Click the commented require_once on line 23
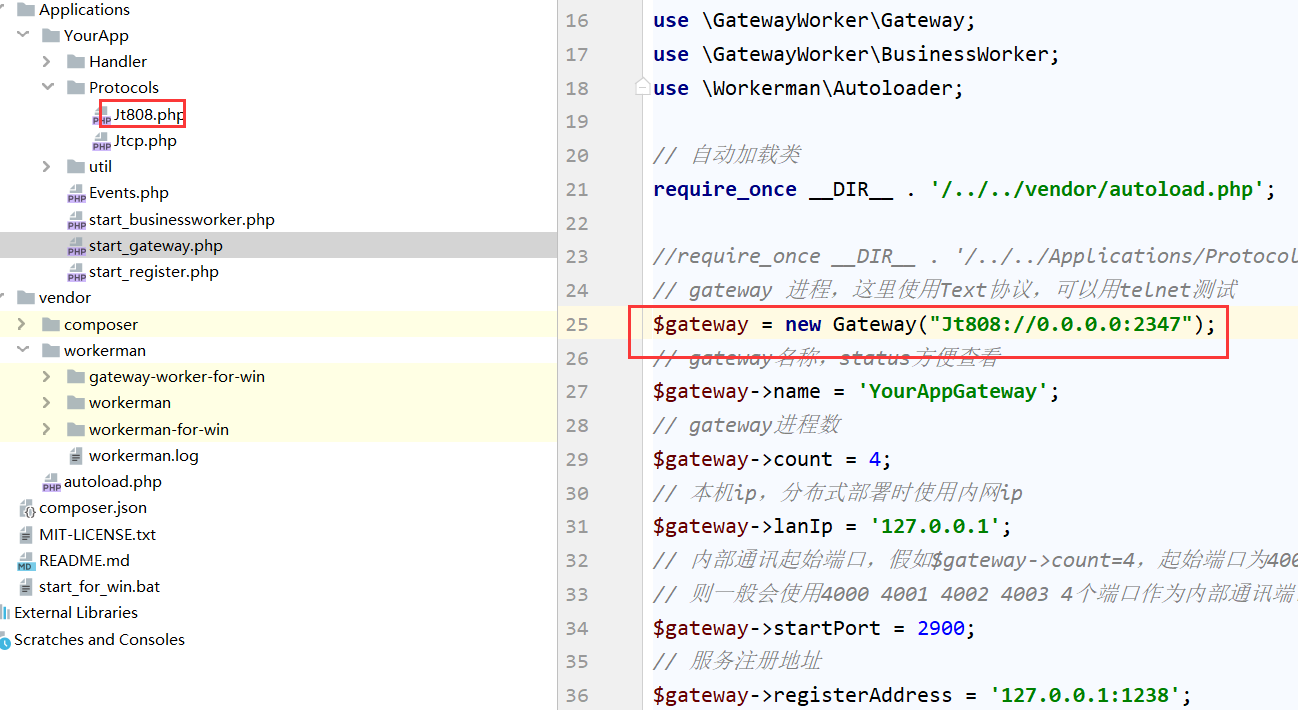The height and width of the screenshot is (710, 1298). point(975,256)
